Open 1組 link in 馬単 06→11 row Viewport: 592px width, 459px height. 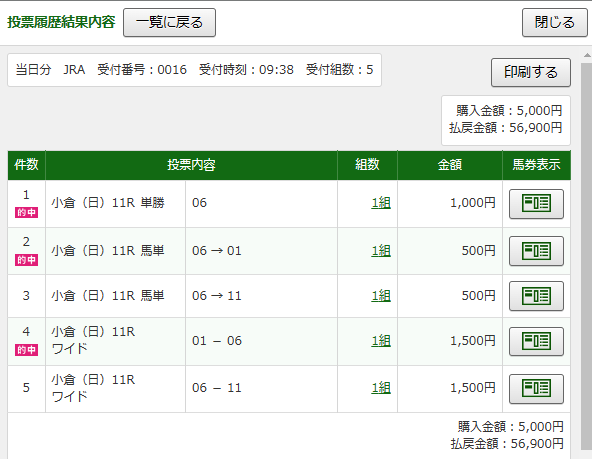click(x=381, y=296)
